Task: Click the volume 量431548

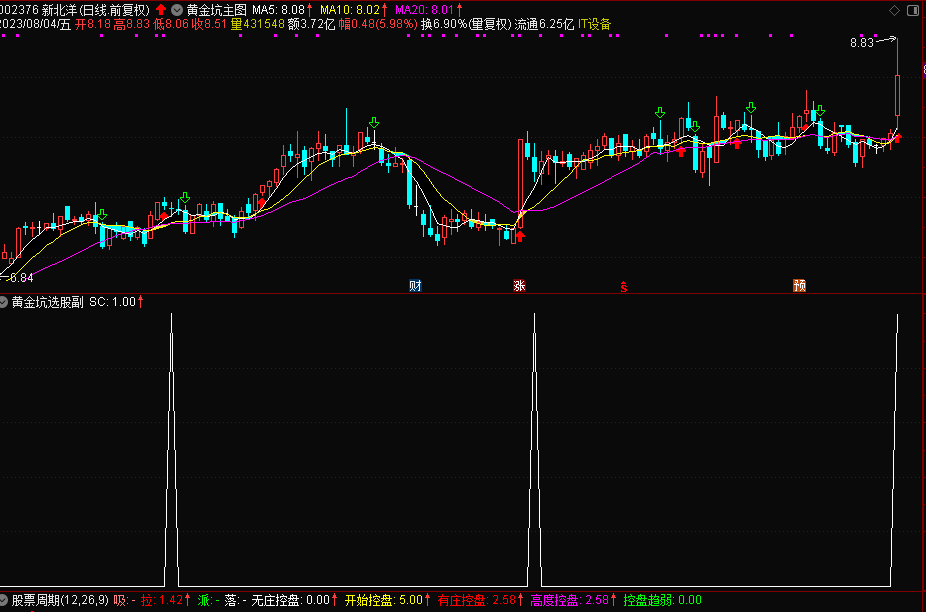Action: pyautogui.click(x=257, y=24)
